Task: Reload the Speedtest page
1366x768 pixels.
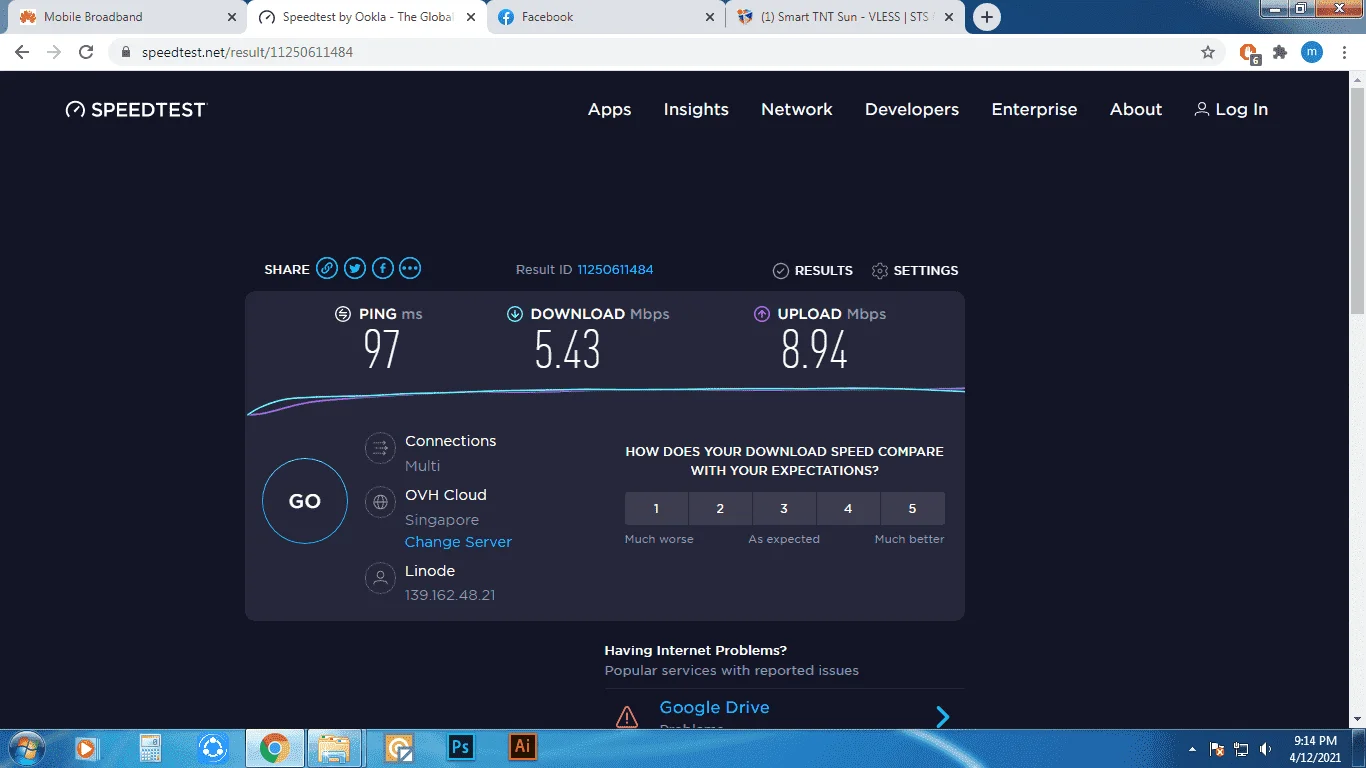Action: point(86,52)
